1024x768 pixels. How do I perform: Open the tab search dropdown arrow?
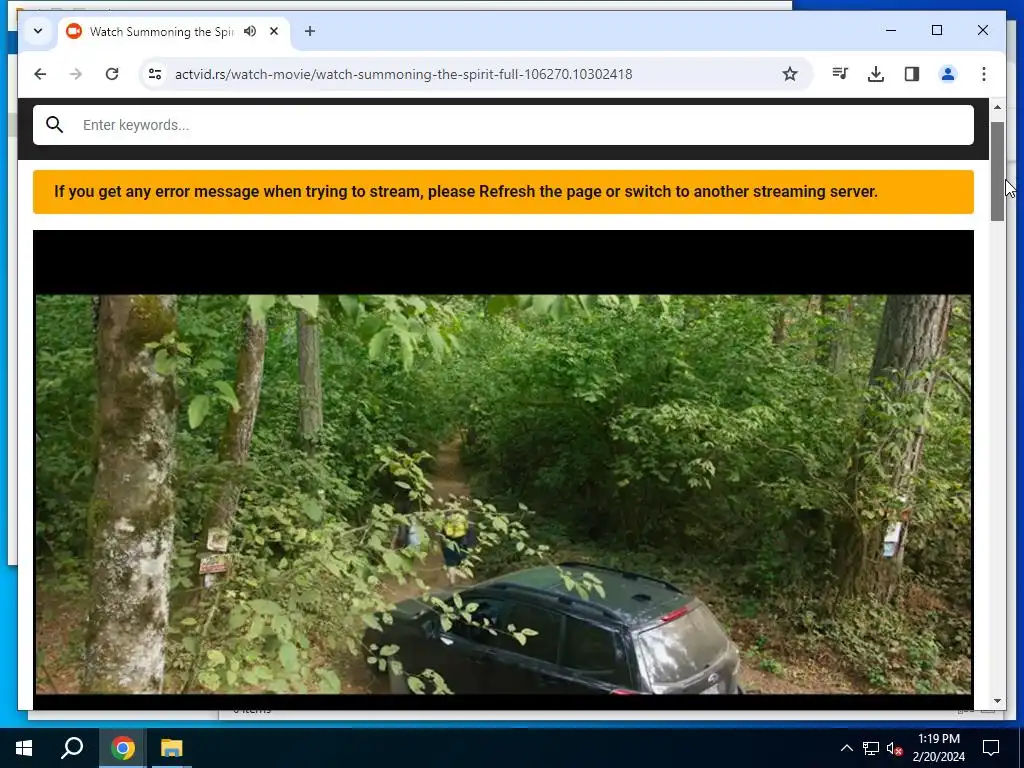coord(38,31)
